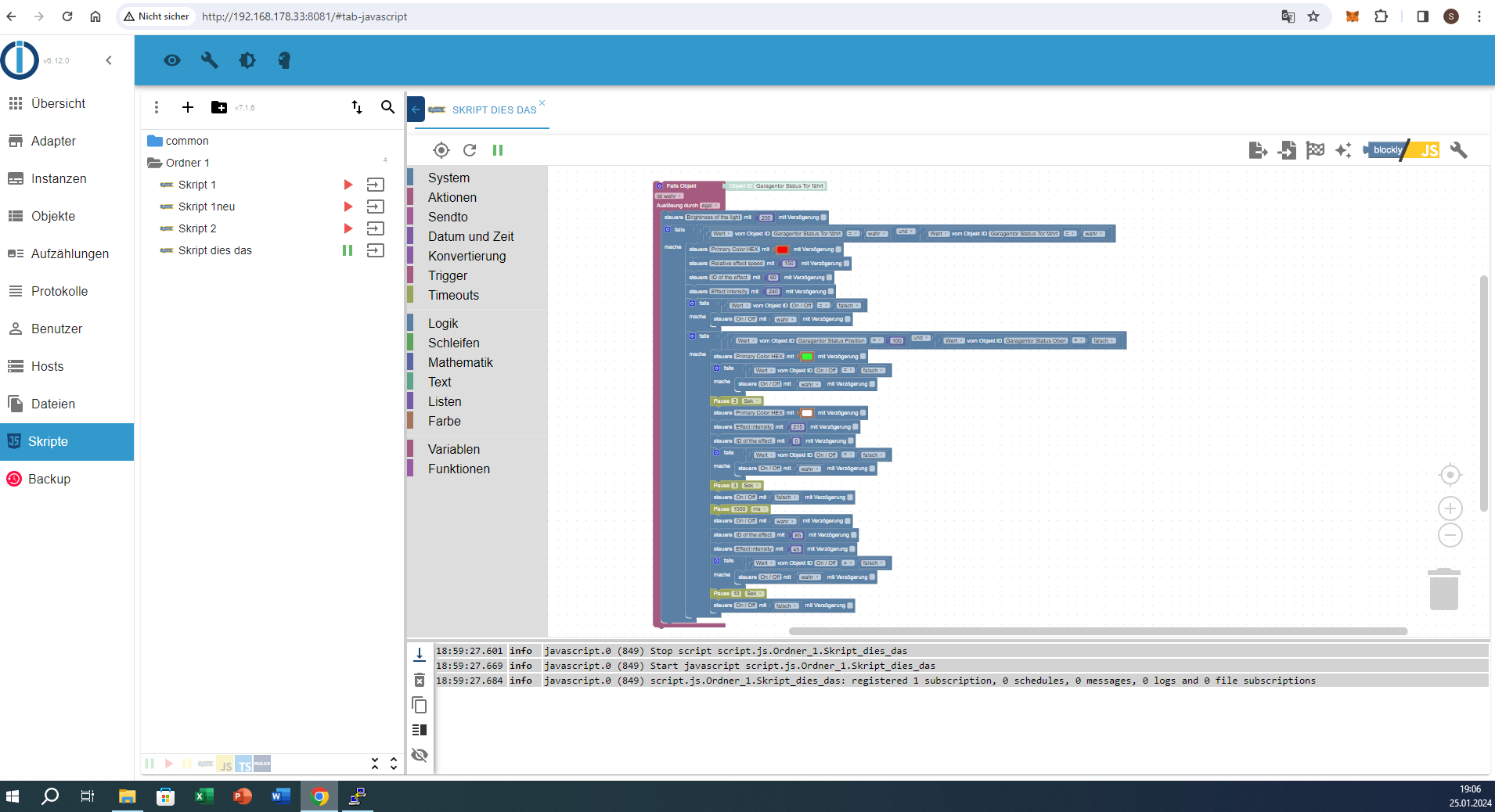This screenshot has width=1495, height=812.
Task: Open the script search magnifier
Action: click(387, 107)
